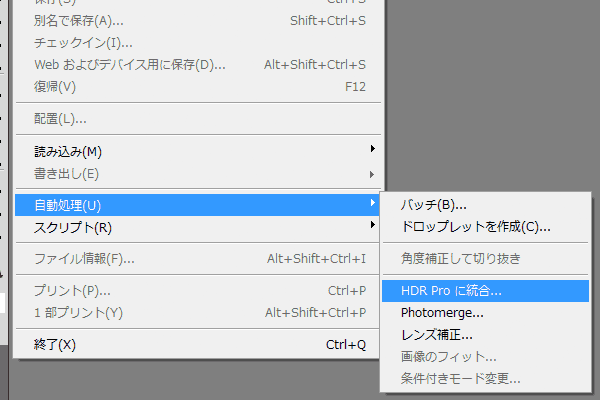The image size is (600, 400).
Task: Expand arrow beside 読み込み(M)
Action: click(x=372, y=149)
